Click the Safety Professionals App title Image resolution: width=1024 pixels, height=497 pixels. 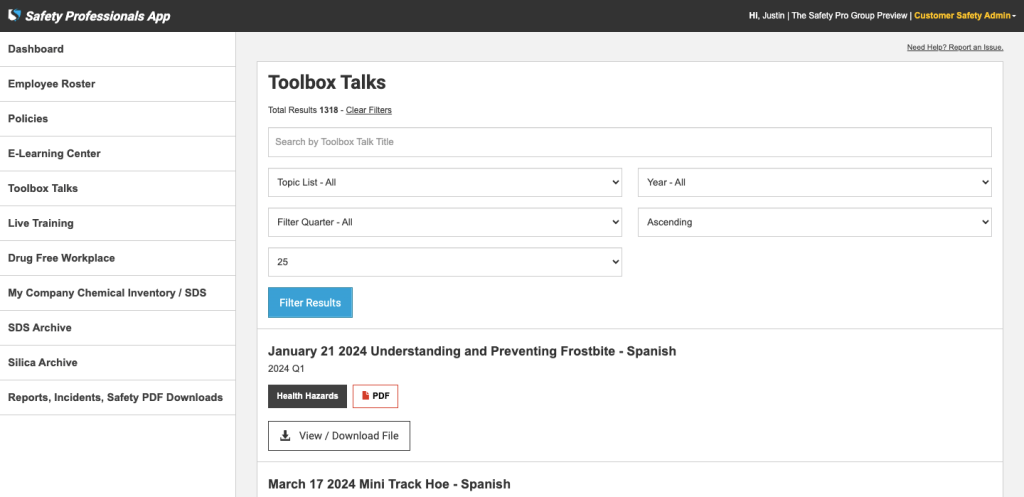(98, 16)
